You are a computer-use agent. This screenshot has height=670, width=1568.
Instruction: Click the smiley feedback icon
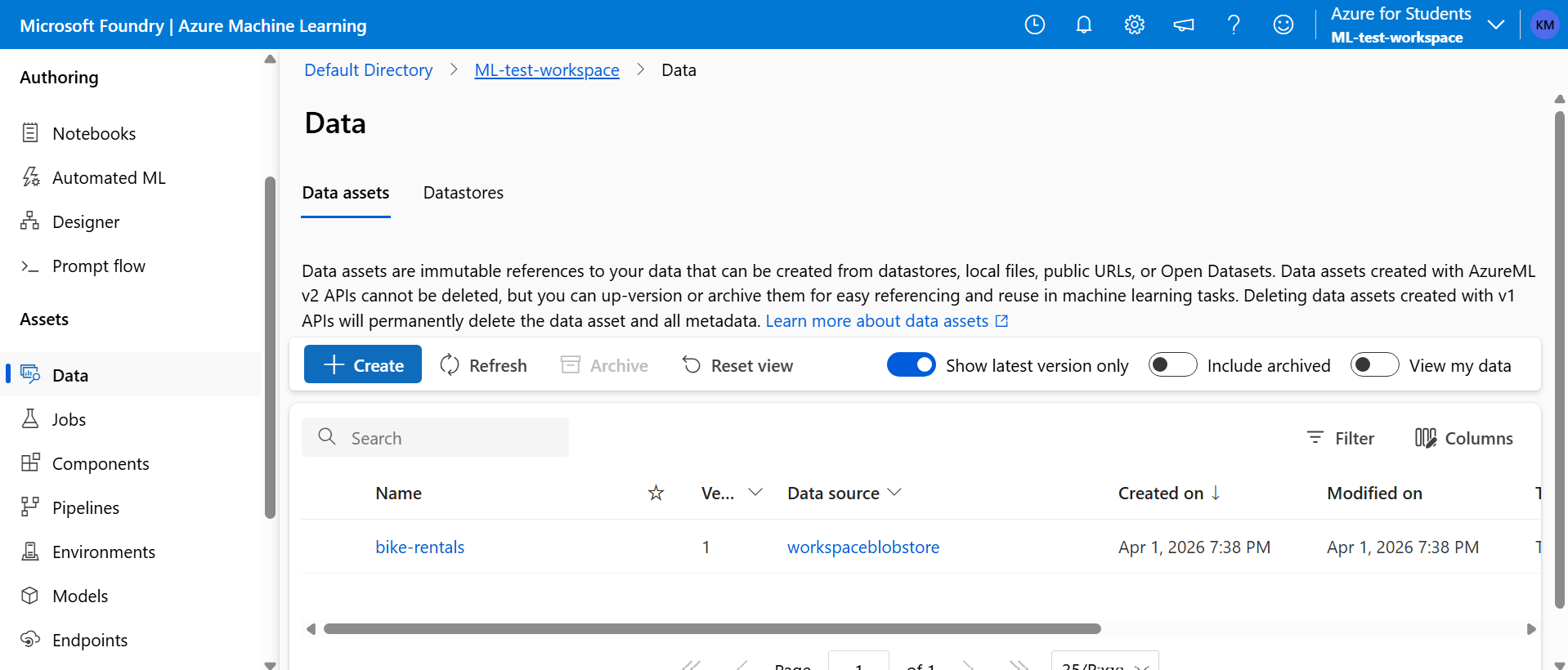(x=1284, y=25)
